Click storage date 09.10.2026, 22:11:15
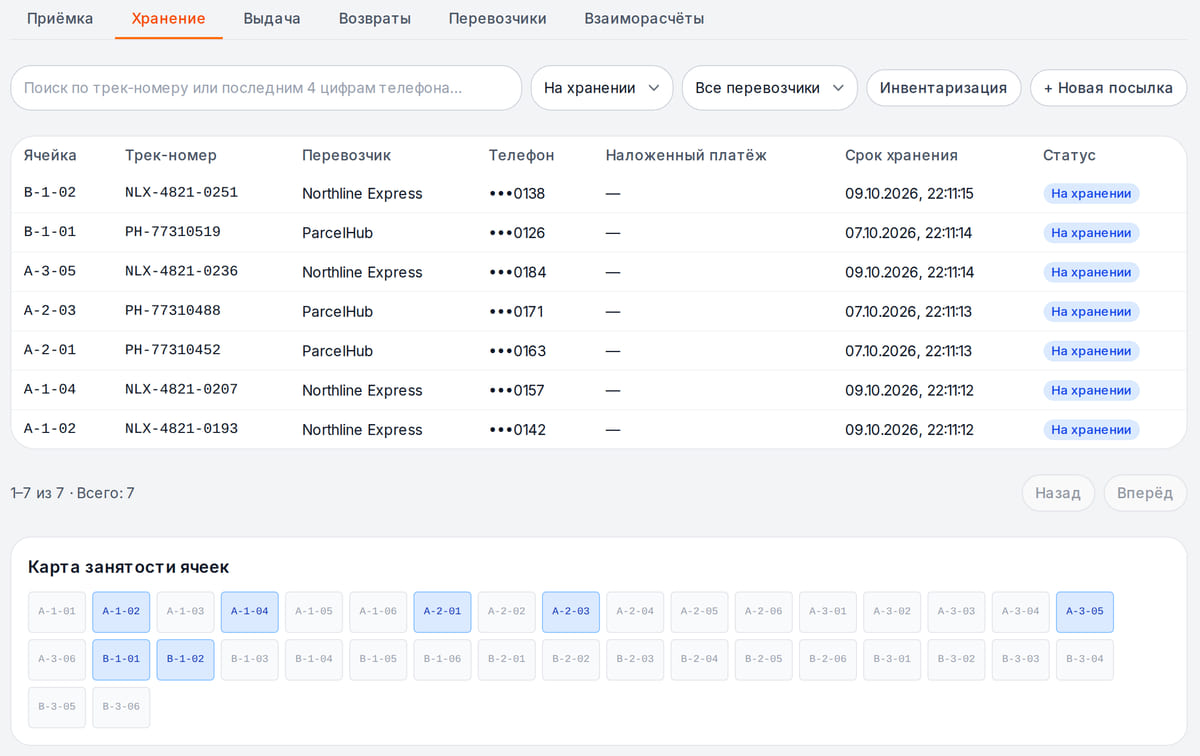This screenshot has width=1200, height=756. pyautogui.click(x=909, y=193)
